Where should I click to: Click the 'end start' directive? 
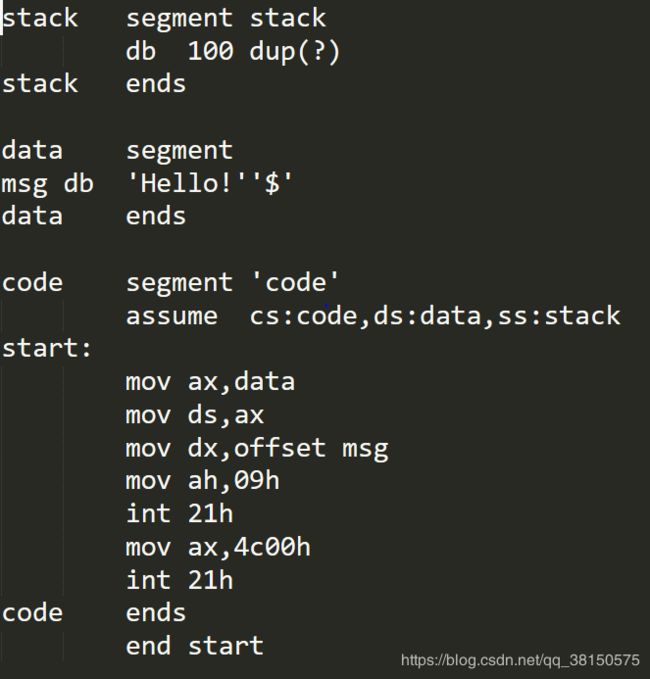tap(194, 647)
